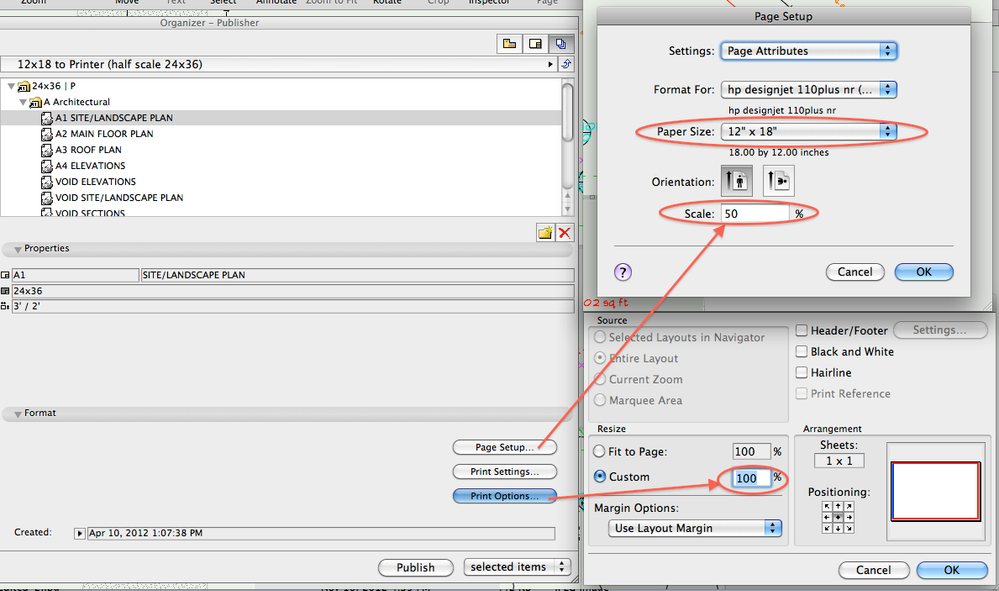
Task: Create a new folder using the folder icon
Action: (544, 232)
